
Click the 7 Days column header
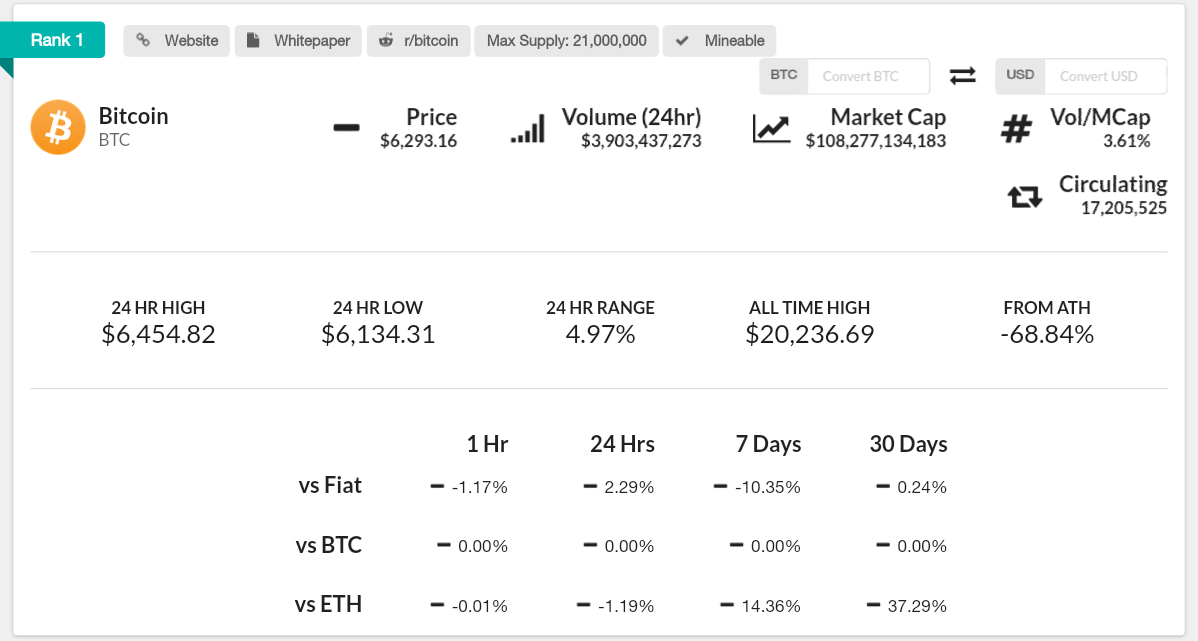click(768, 444)
